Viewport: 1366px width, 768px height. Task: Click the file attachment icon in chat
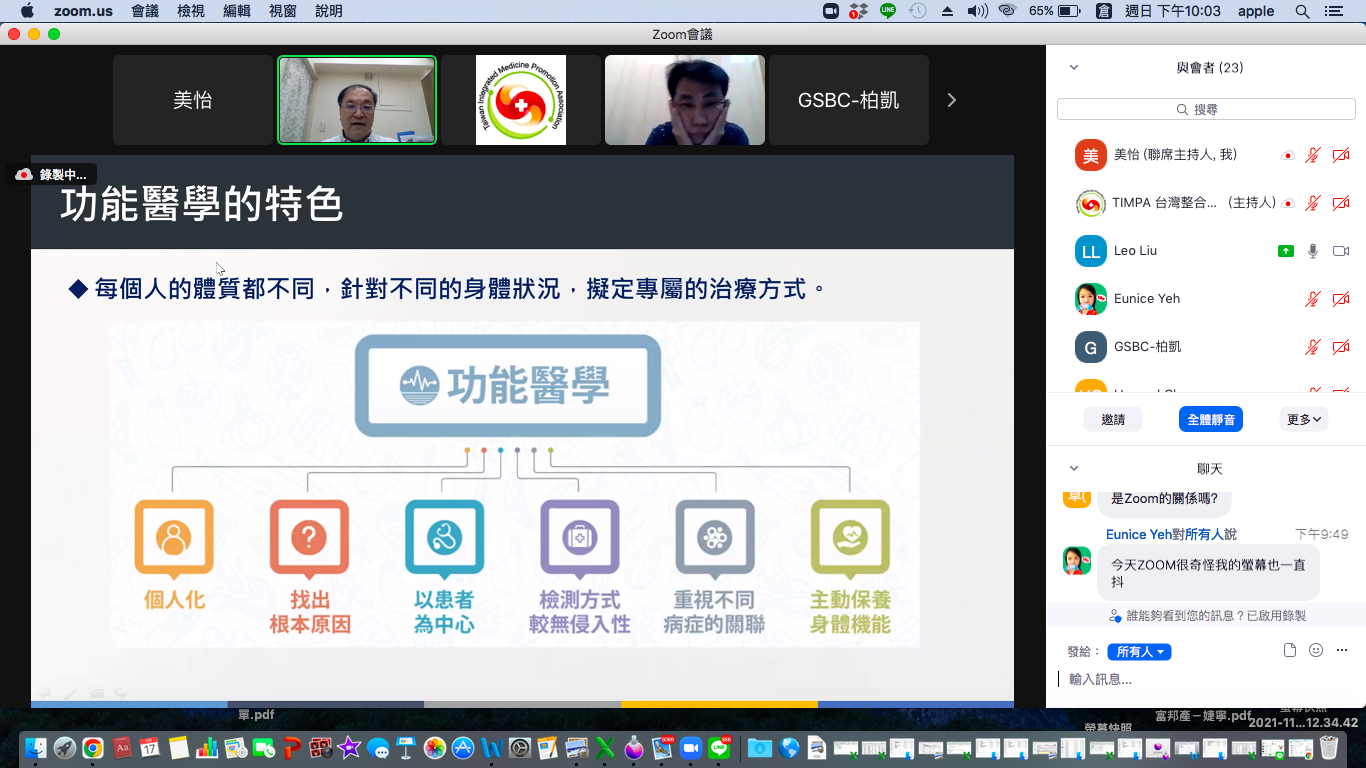[x=1290, y=650]
